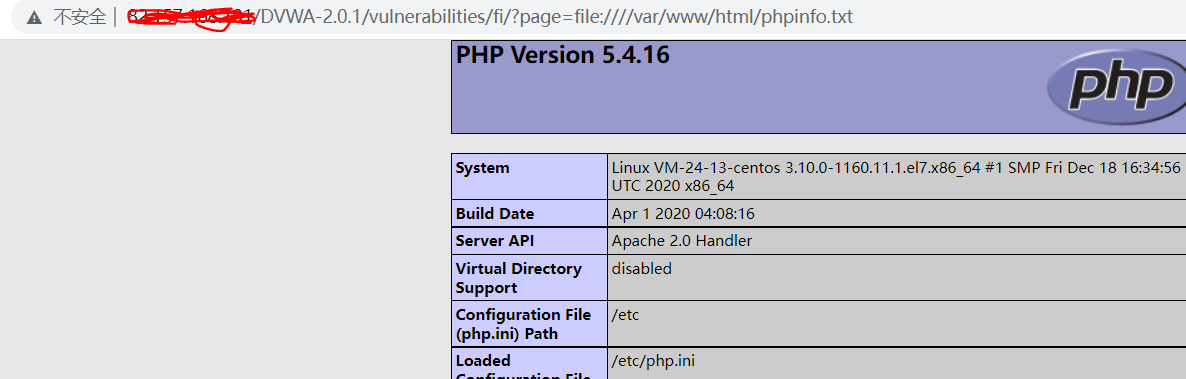Viewport: 1186px width, 379px height.
Task: Click the '/etc' path value
Action: (626, 315)
